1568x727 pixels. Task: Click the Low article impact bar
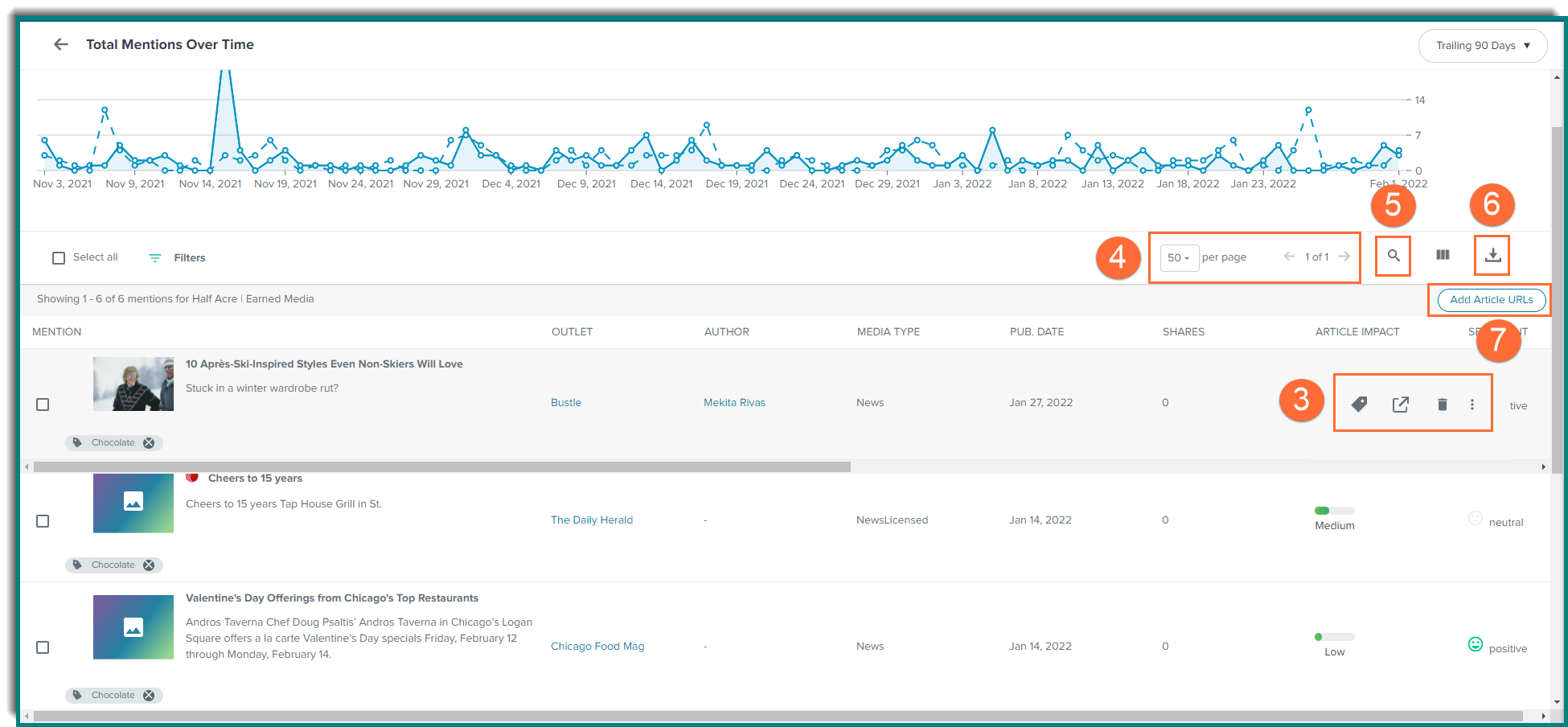[x=1335, y=637]
